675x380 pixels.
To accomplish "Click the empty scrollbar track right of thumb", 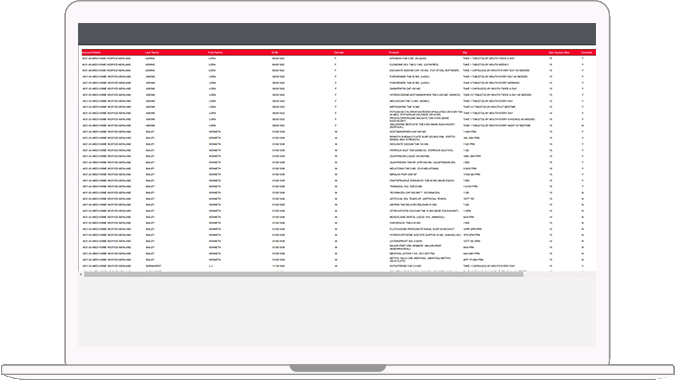I will (559, 274).
